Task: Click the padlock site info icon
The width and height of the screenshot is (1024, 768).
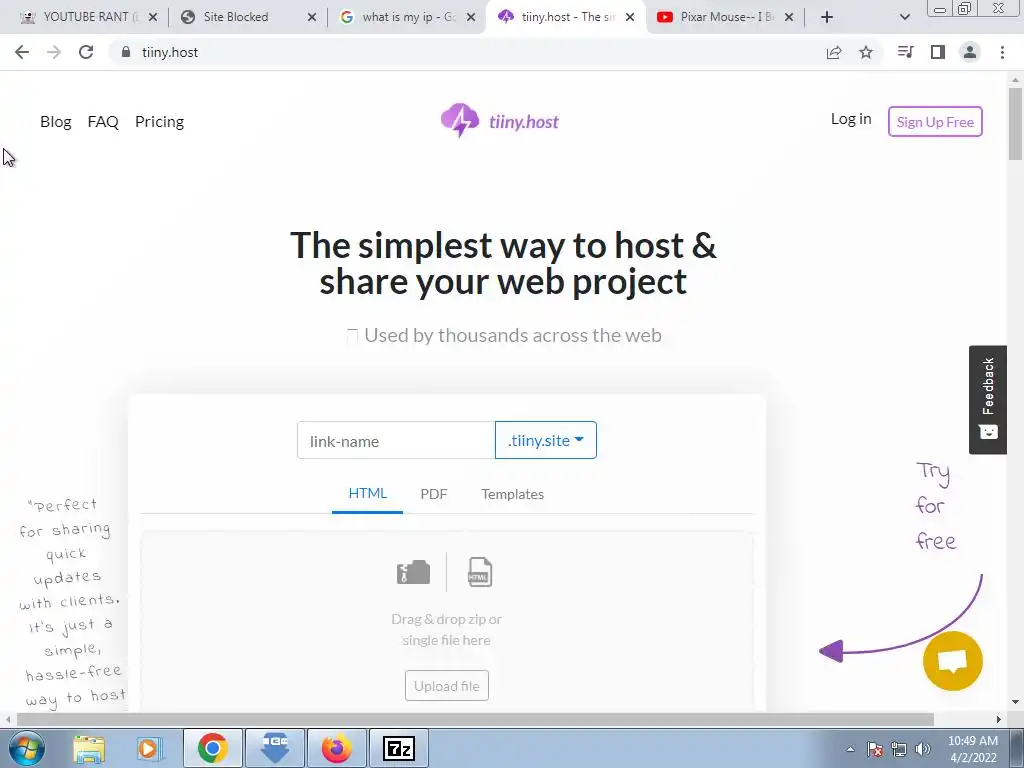Action: coord(126,52)
